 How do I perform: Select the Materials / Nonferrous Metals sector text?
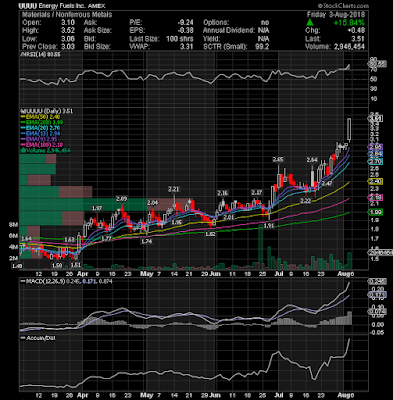point(67,14)
